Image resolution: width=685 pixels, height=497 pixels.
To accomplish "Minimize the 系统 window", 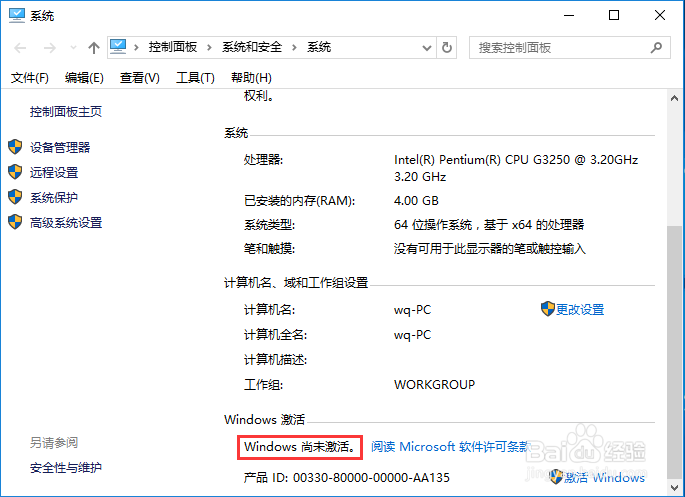I will point(569,15).
